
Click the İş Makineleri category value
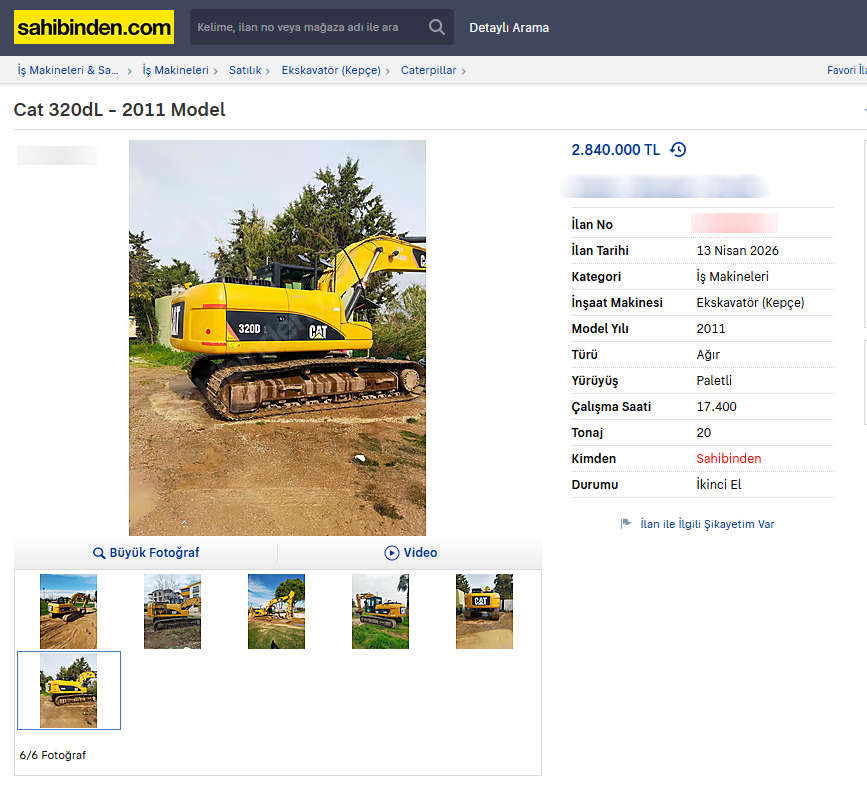732,276
